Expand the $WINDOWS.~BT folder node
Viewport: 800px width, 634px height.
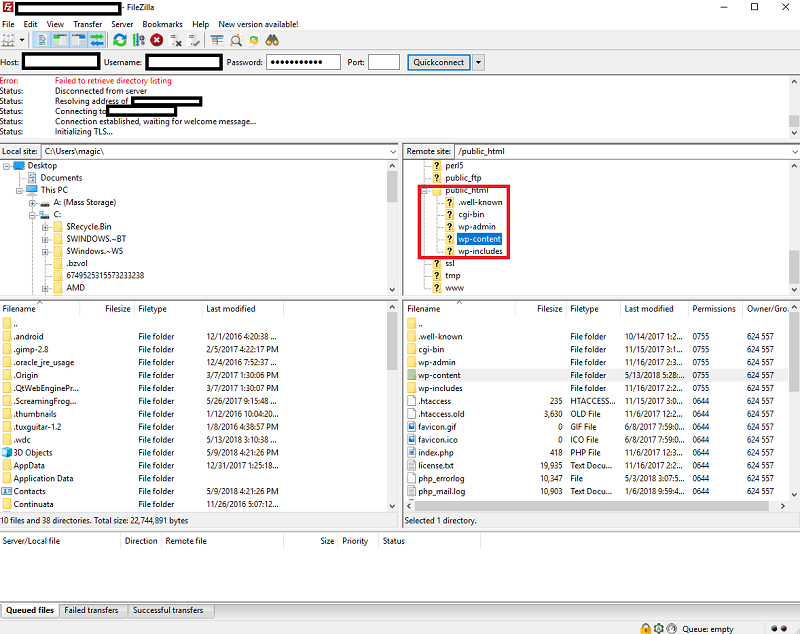45,239
